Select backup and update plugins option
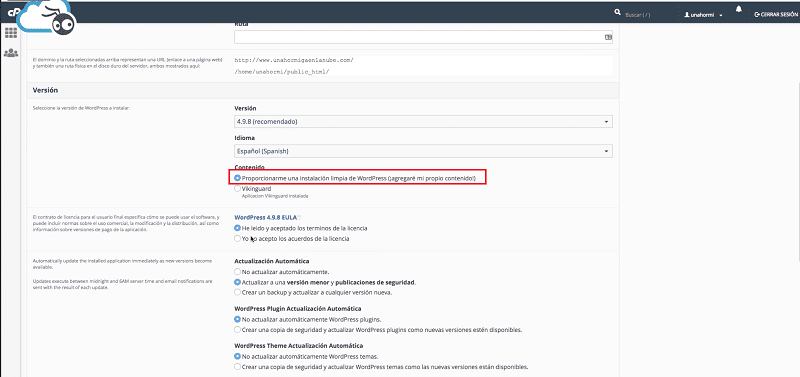Image resolution: width=800 pixels, height=377 pixels. tap(238, 330)
